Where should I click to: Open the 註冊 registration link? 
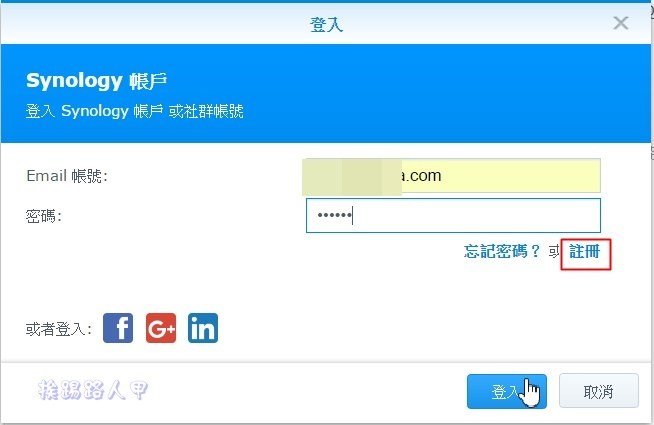tap(585, 251)
